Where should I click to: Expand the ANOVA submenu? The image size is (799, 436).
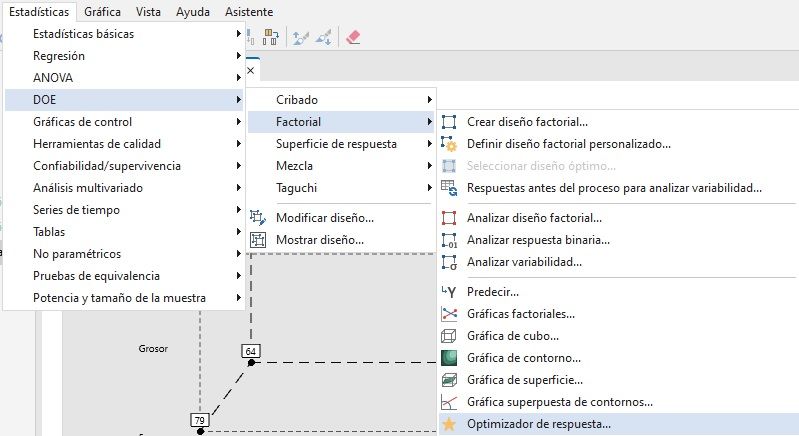[x=124, y=77]
